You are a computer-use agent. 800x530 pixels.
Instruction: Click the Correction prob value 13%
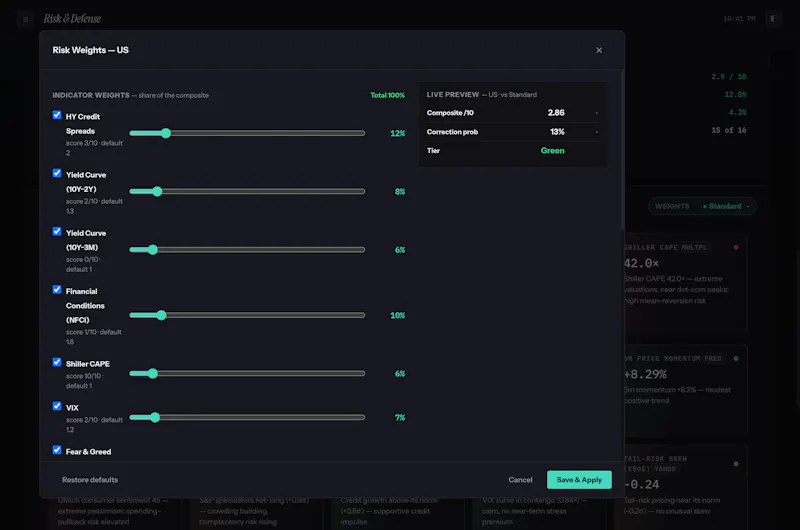557,132
